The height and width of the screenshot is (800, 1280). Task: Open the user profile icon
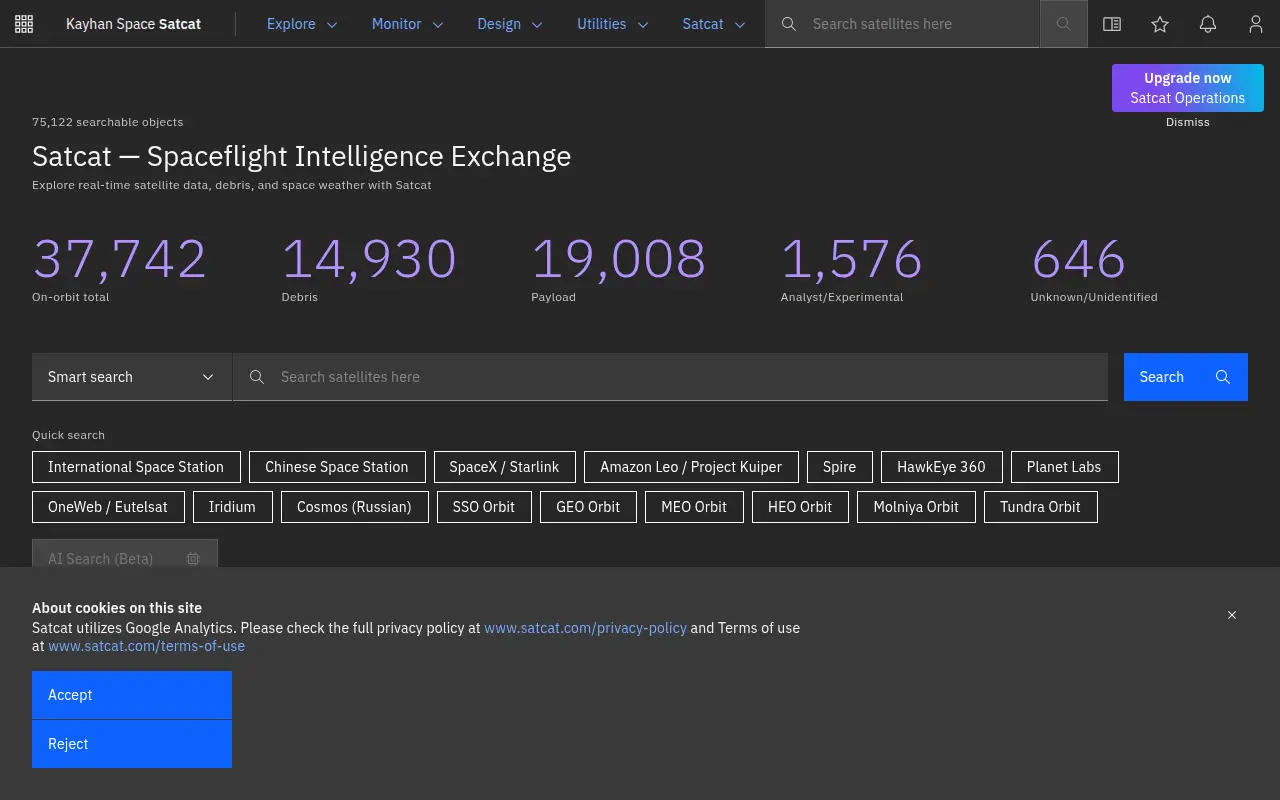coord(1256,24)
